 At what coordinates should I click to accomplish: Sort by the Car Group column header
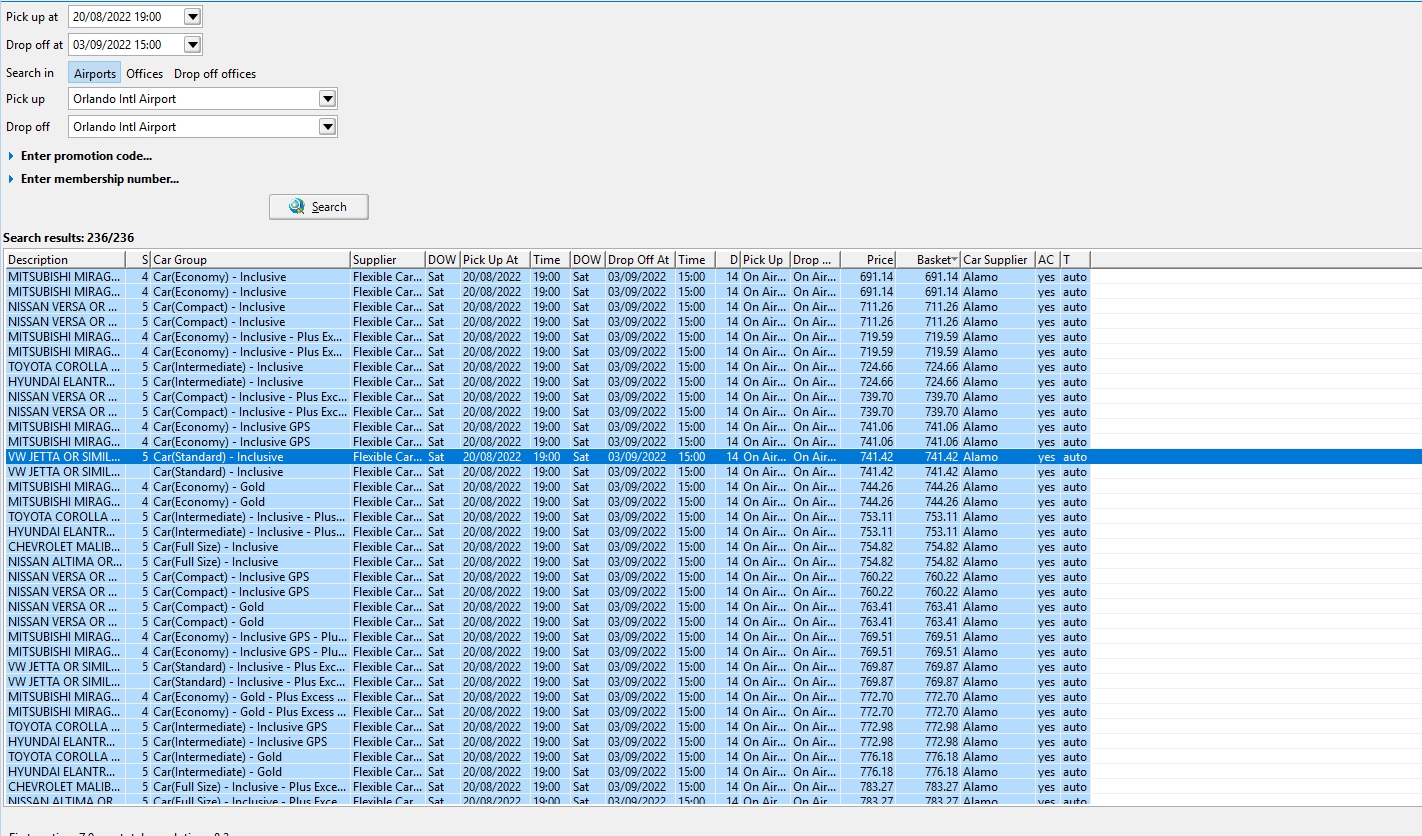coord(250,260)
